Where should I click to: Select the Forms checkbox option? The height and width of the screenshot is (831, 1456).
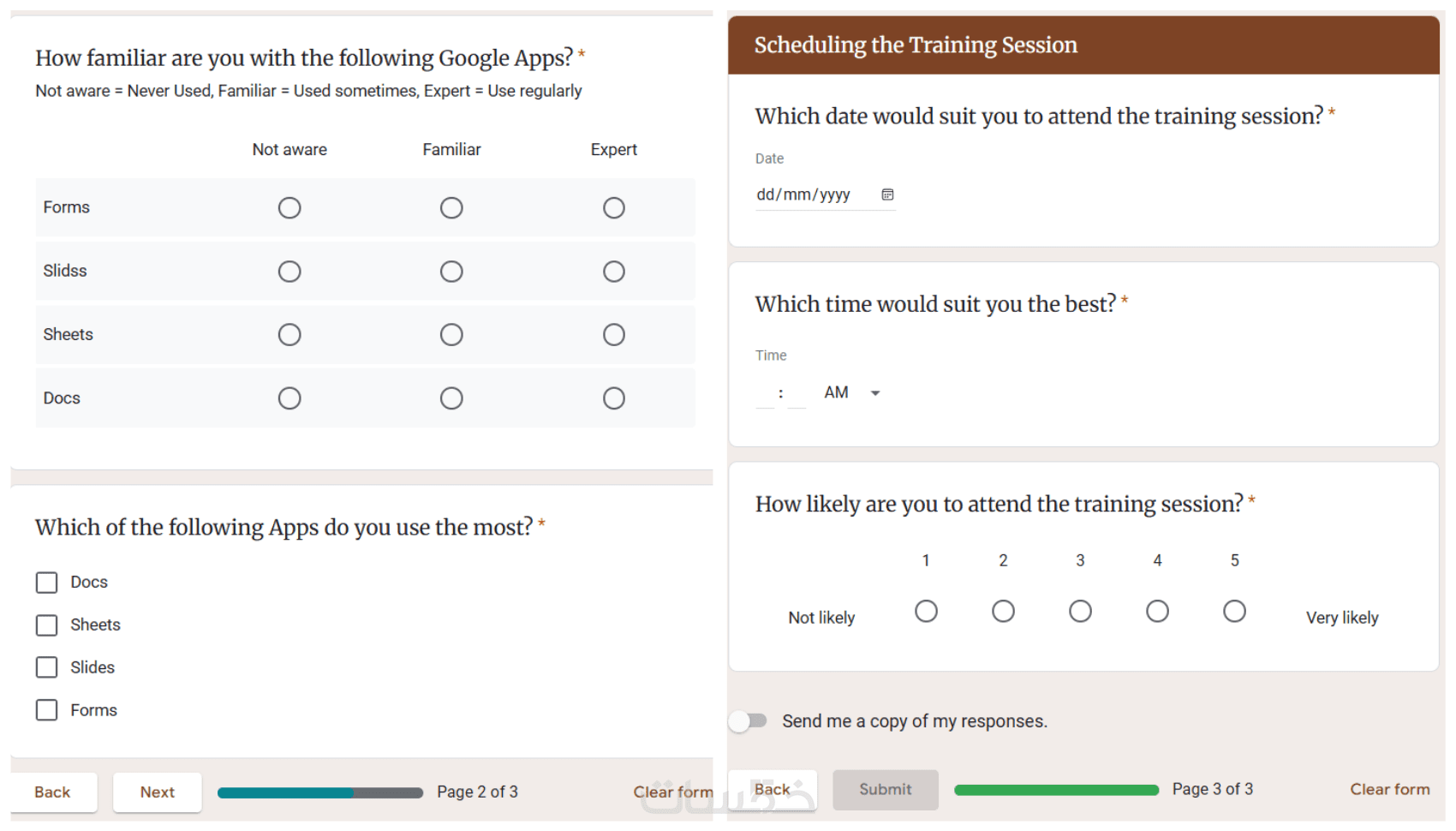click(x=47, y=710)
